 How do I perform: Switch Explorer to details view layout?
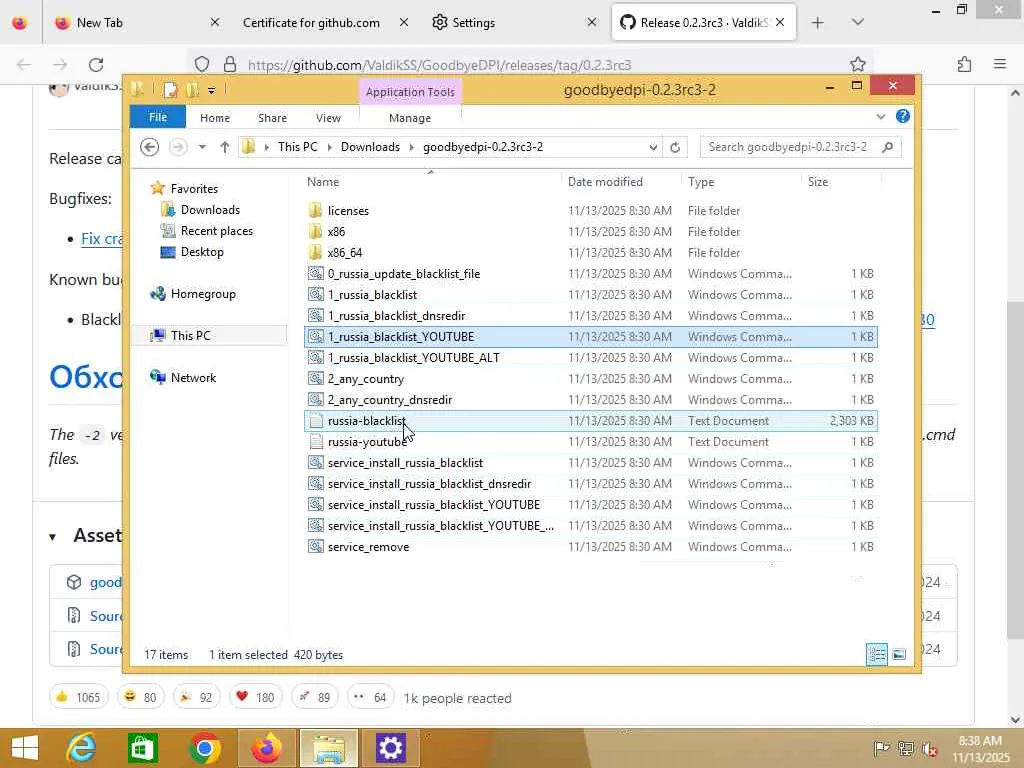(x=876, y=654)
